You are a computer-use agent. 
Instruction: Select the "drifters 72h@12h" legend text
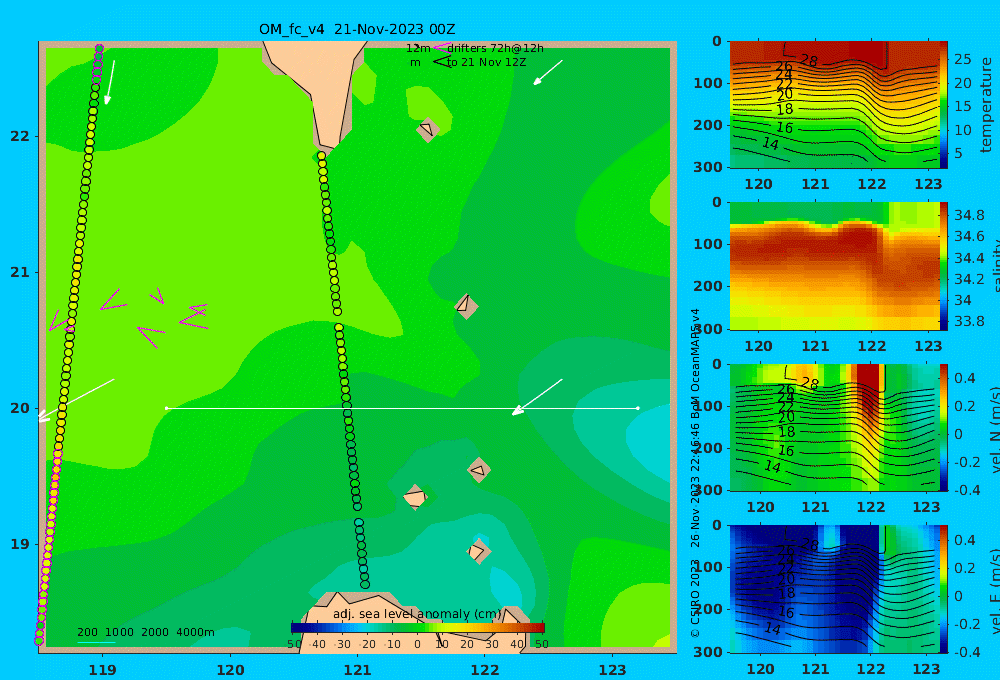[496, 48]
